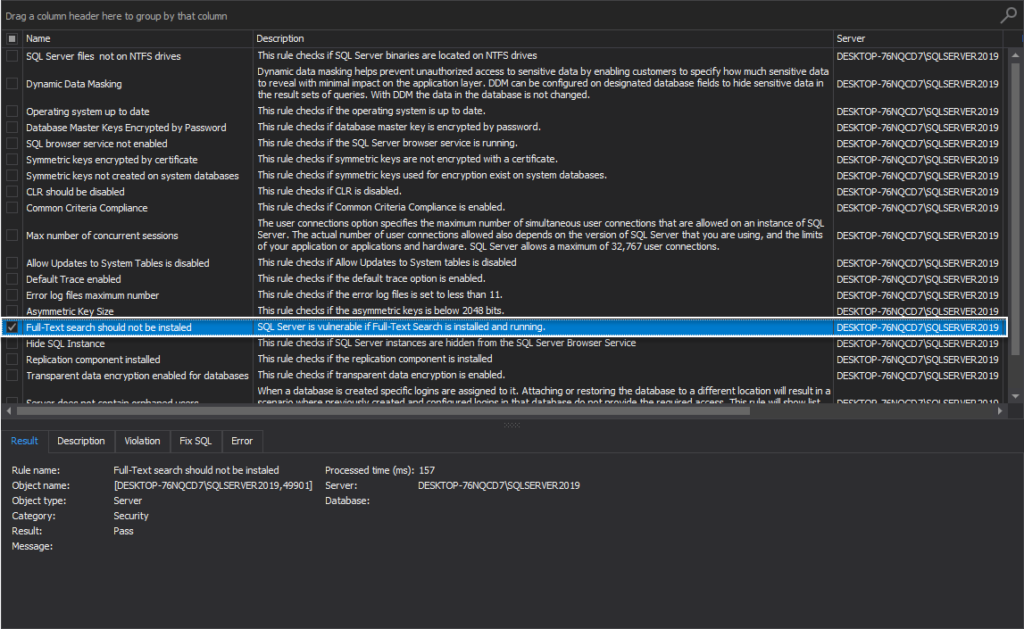Switch to the Violation tab

(142, 440)
